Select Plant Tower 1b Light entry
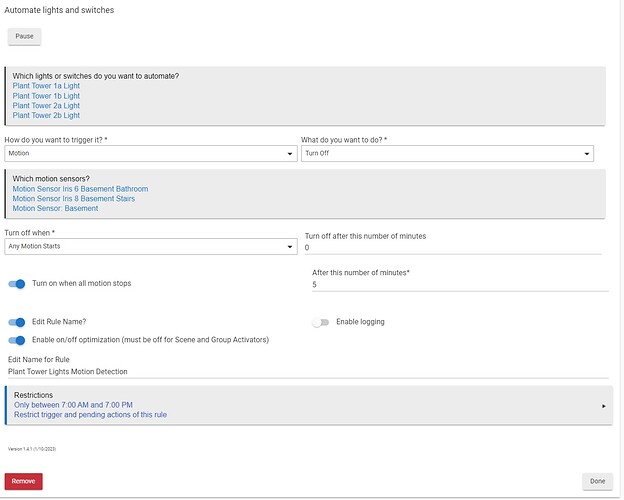624x500 pixels. click(x=46, y=96)
